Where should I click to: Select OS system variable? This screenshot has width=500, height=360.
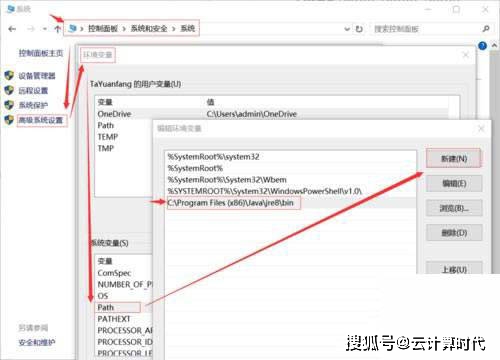(x=103, y=296)
